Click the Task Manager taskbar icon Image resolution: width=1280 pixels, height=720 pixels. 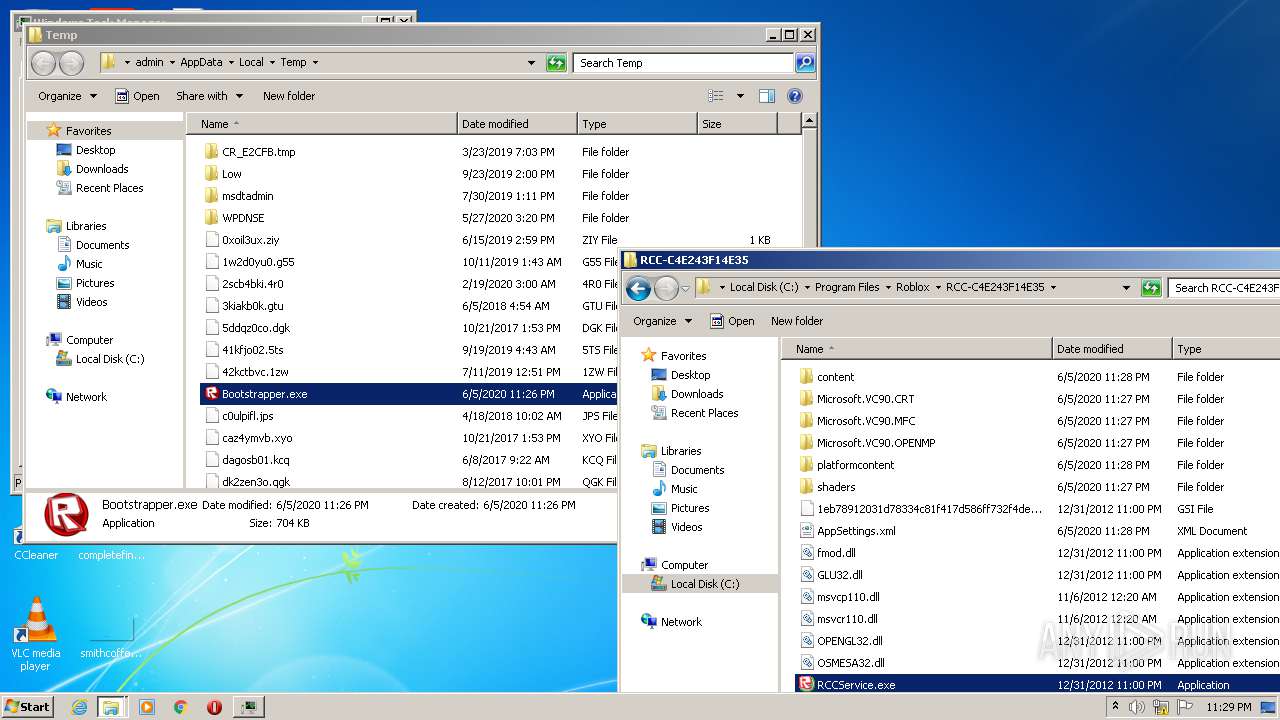point(248,707)
